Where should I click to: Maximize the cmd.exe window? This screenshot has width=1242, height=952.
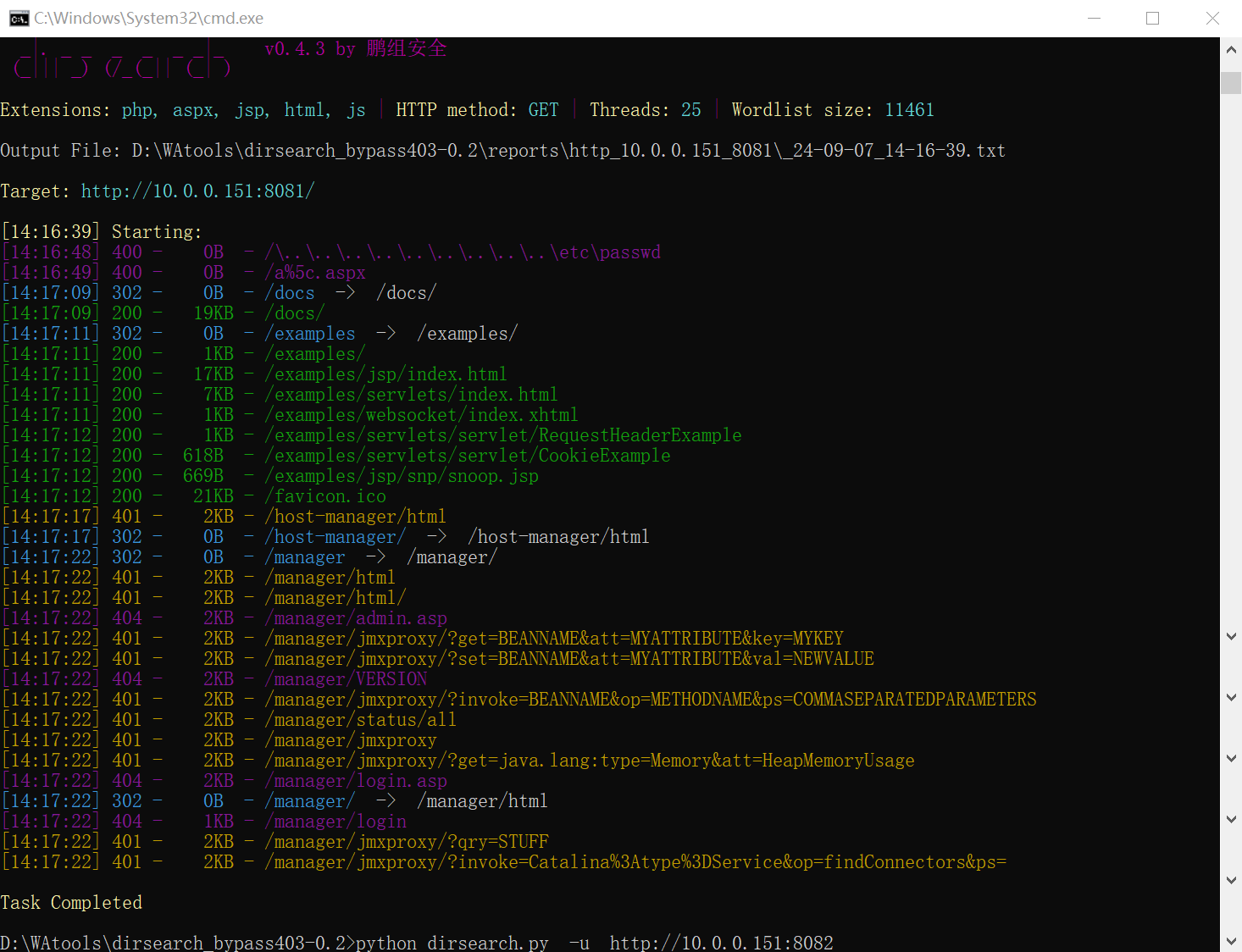tap(1152, 18)
